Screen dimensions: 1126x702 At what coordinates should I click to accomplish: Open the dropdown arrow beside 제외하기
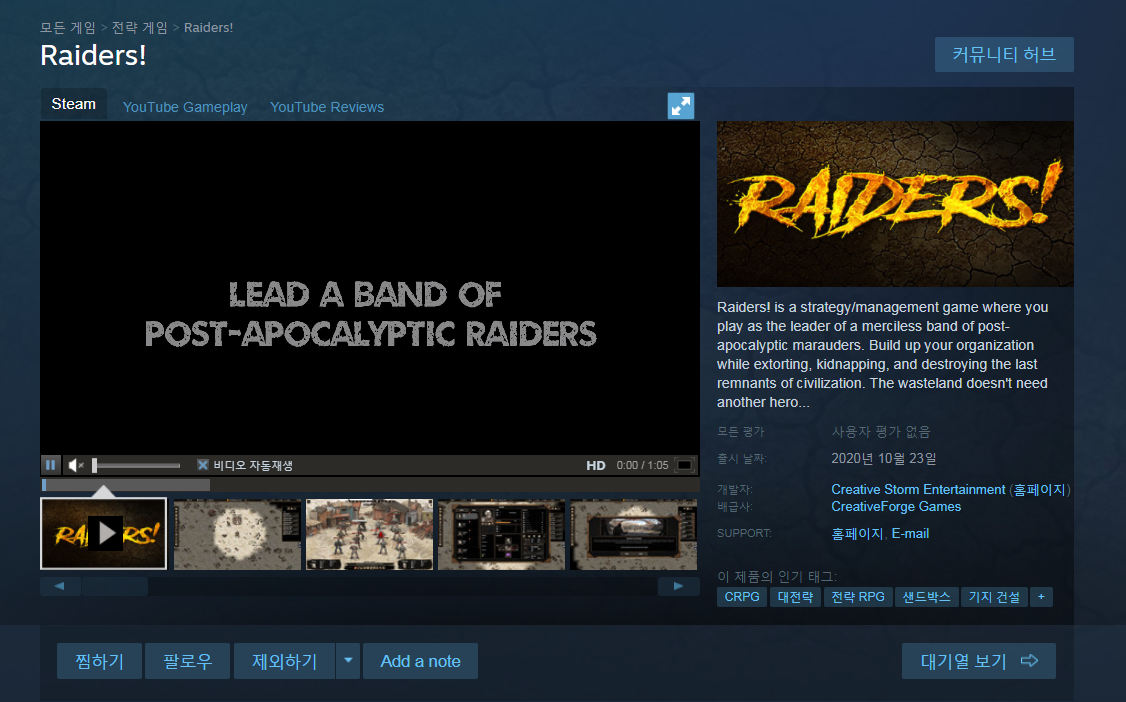348,661
